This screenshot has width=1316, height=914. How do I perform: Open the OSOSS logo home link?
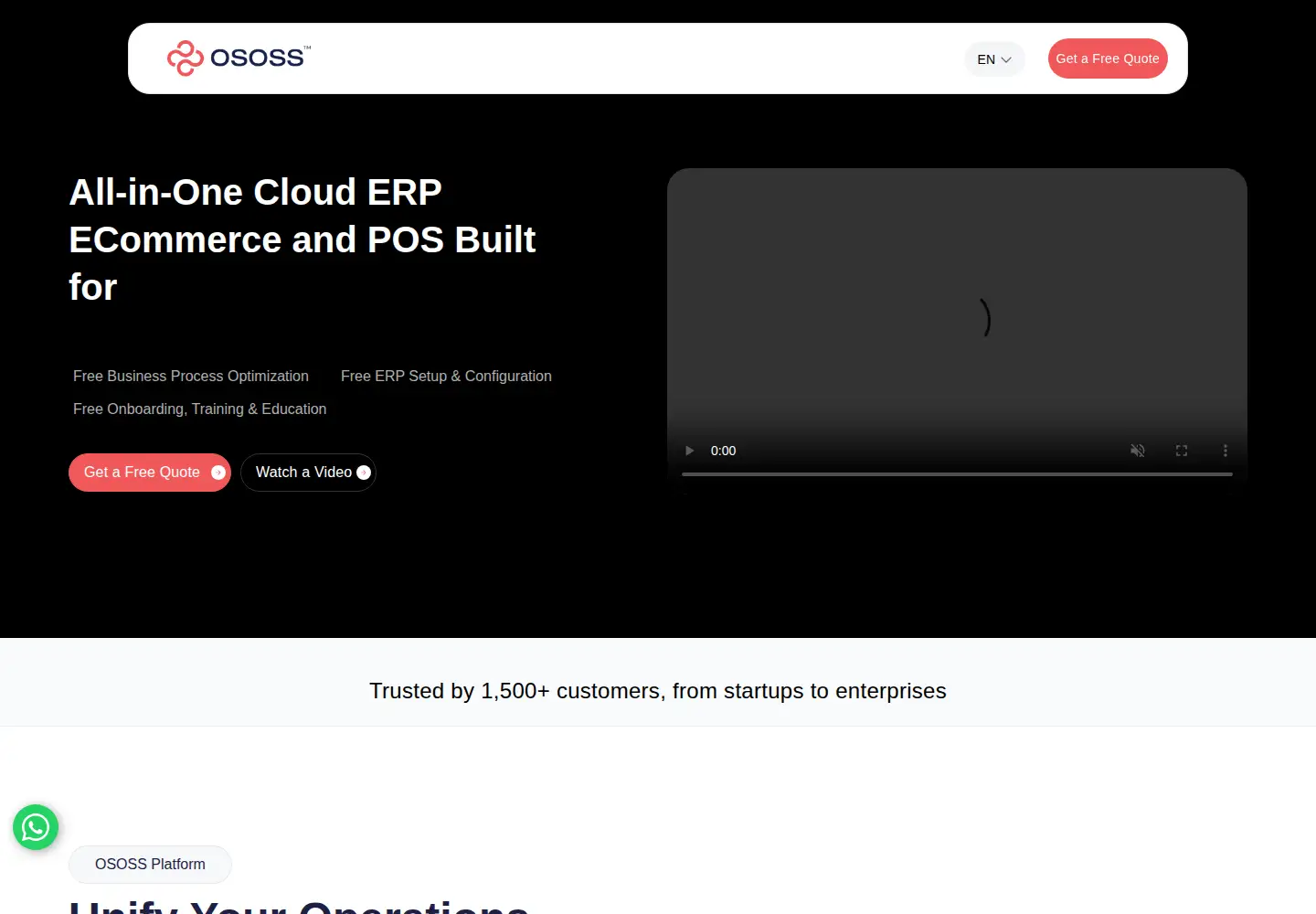239,58
